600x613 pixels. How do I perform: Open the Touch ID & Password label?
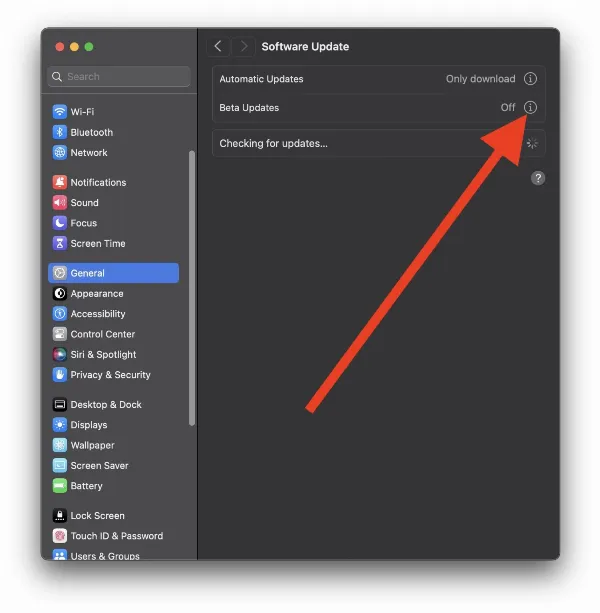point(116,536)
